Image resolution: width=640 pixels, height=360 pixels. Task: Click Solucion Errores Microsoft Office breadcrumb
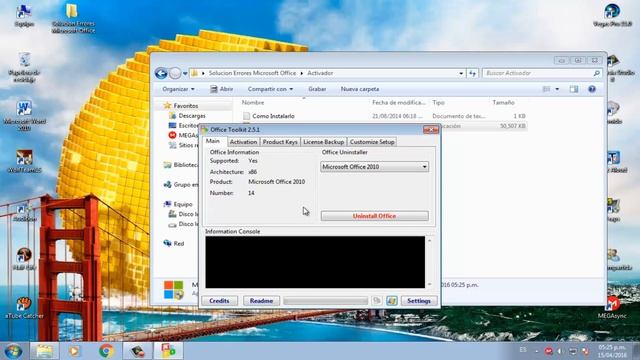252,73
